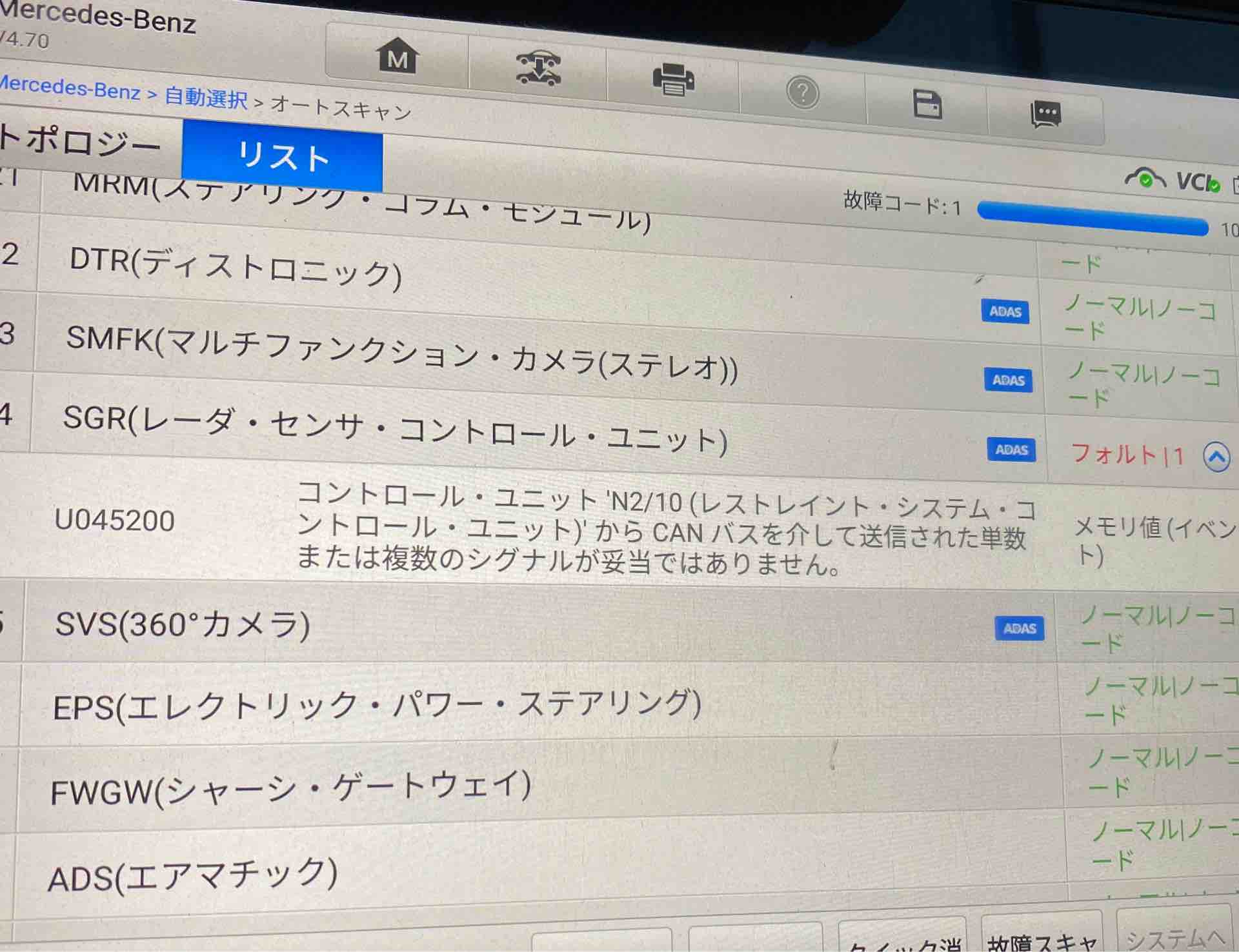Open the home M icon
This screenshot has height=952, width=1239.
[x=396, y=57]
